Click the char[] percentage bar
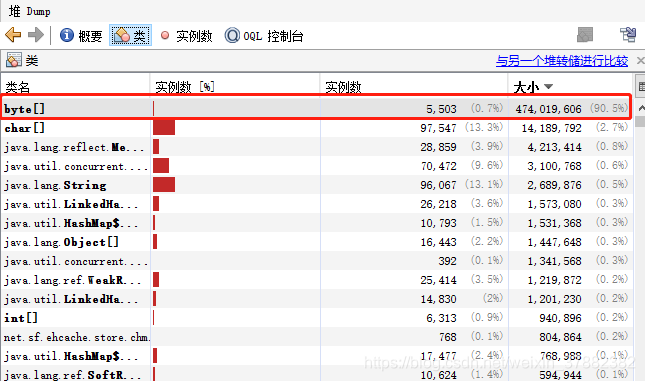The image size is (645, 381). pos(164,128)
